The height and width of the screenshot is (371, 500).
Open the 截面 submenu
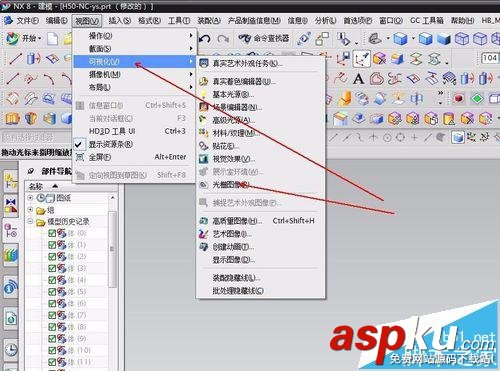(134, 48)
